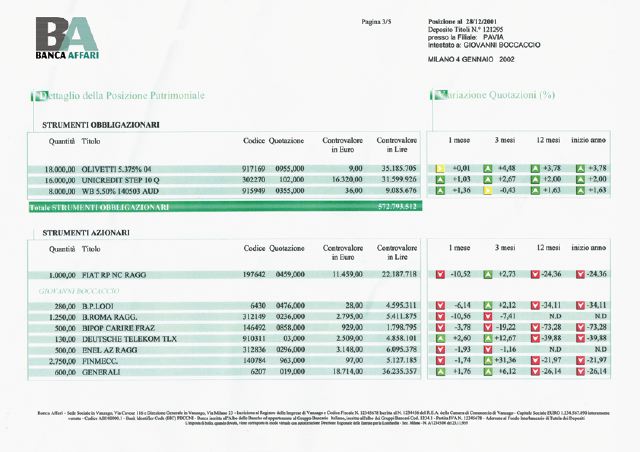Click the 'BIPOP CARIRE FRAZ' row title
This screenshot has width=640, height=452.
[118, 328]
